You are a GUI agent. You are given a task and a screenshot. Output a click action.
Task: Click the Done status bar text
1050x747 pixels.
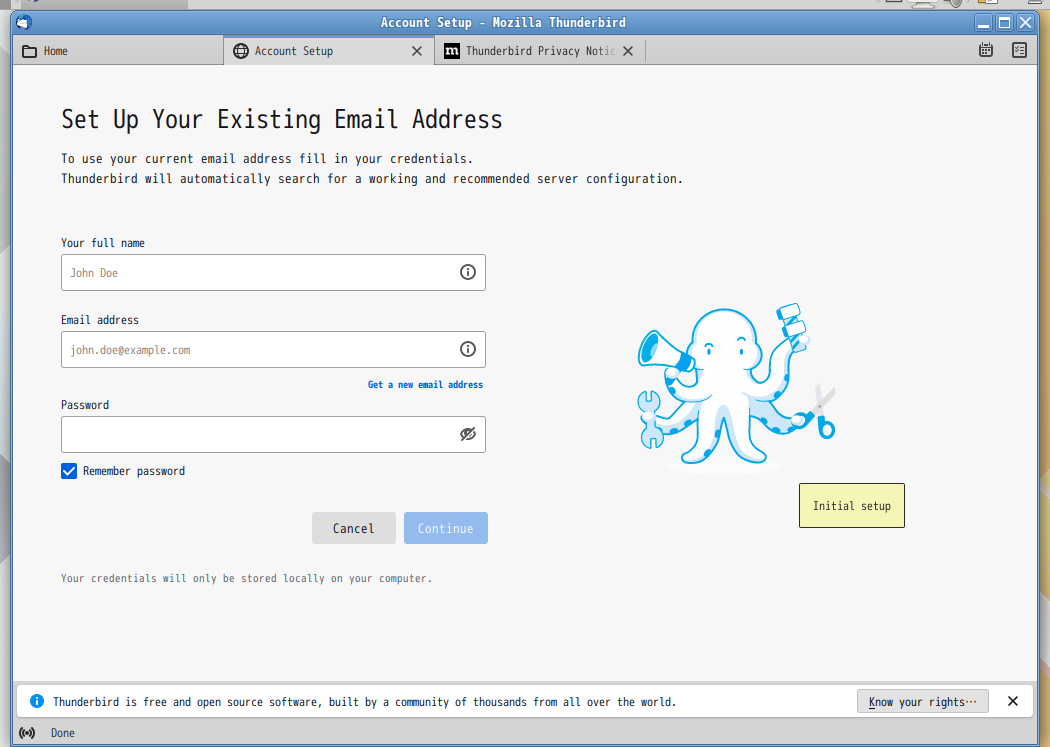tap(63, 733)
